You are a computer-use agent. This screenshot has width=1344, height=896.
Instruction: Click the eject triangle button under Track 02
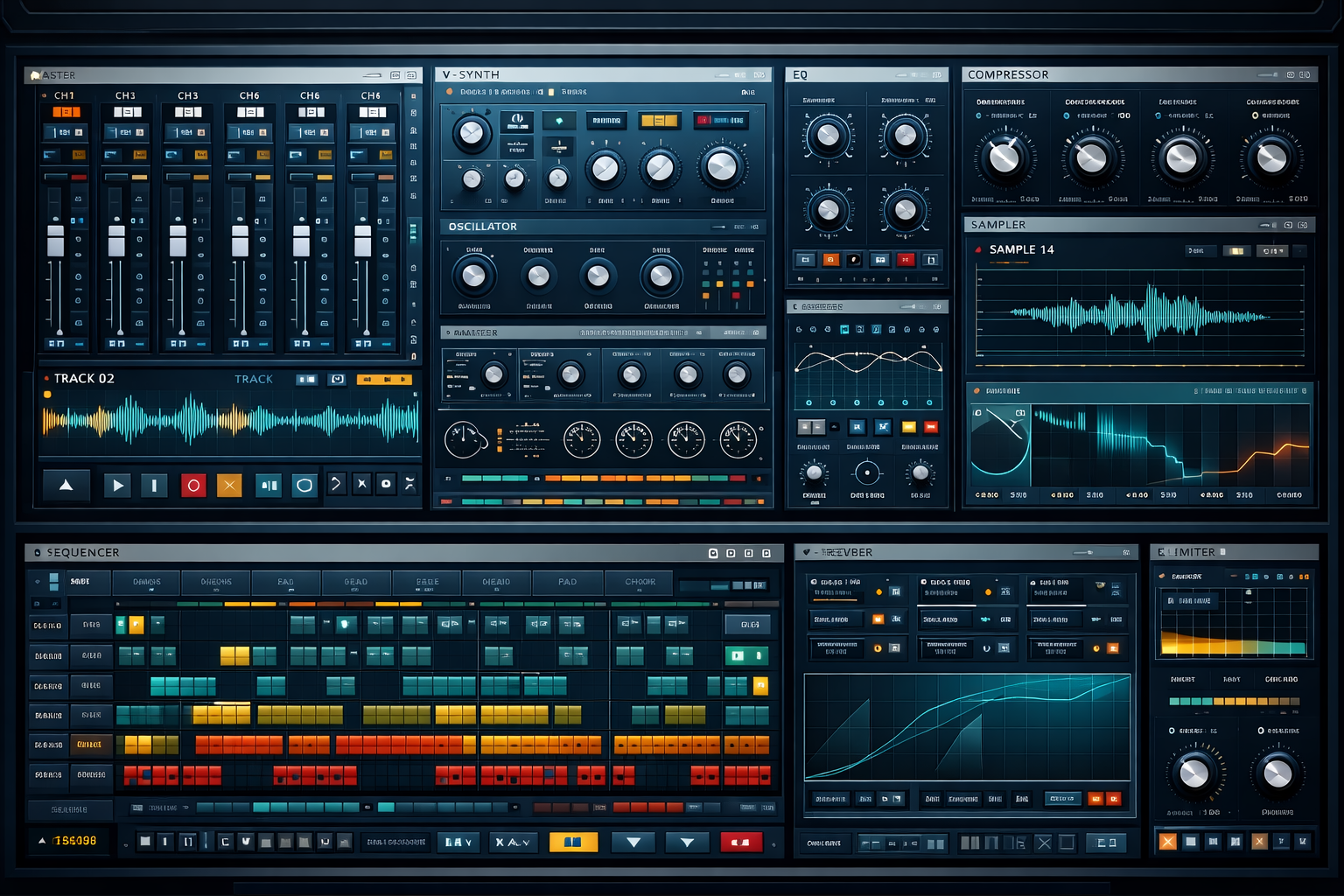66,485
